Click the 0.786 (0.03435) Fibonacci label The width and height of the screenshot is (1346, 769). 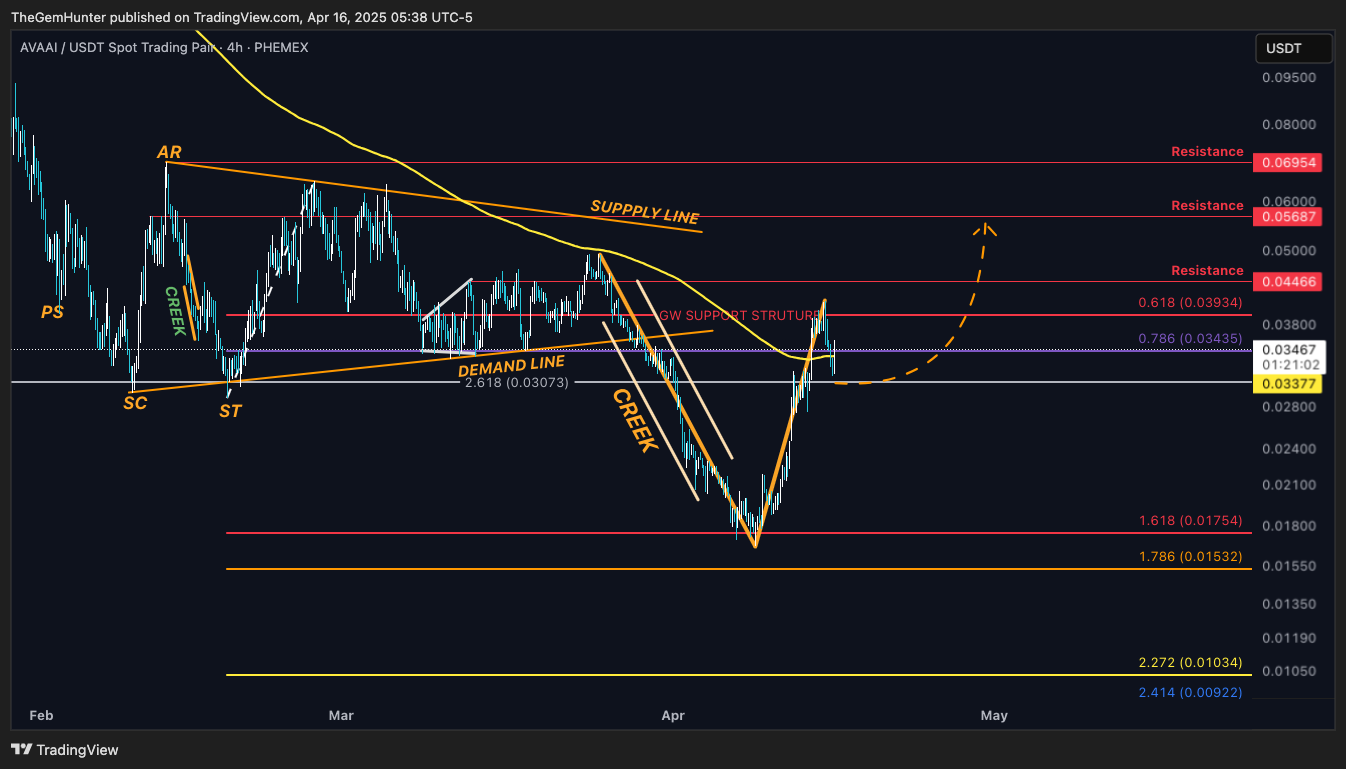point(1190,338)
